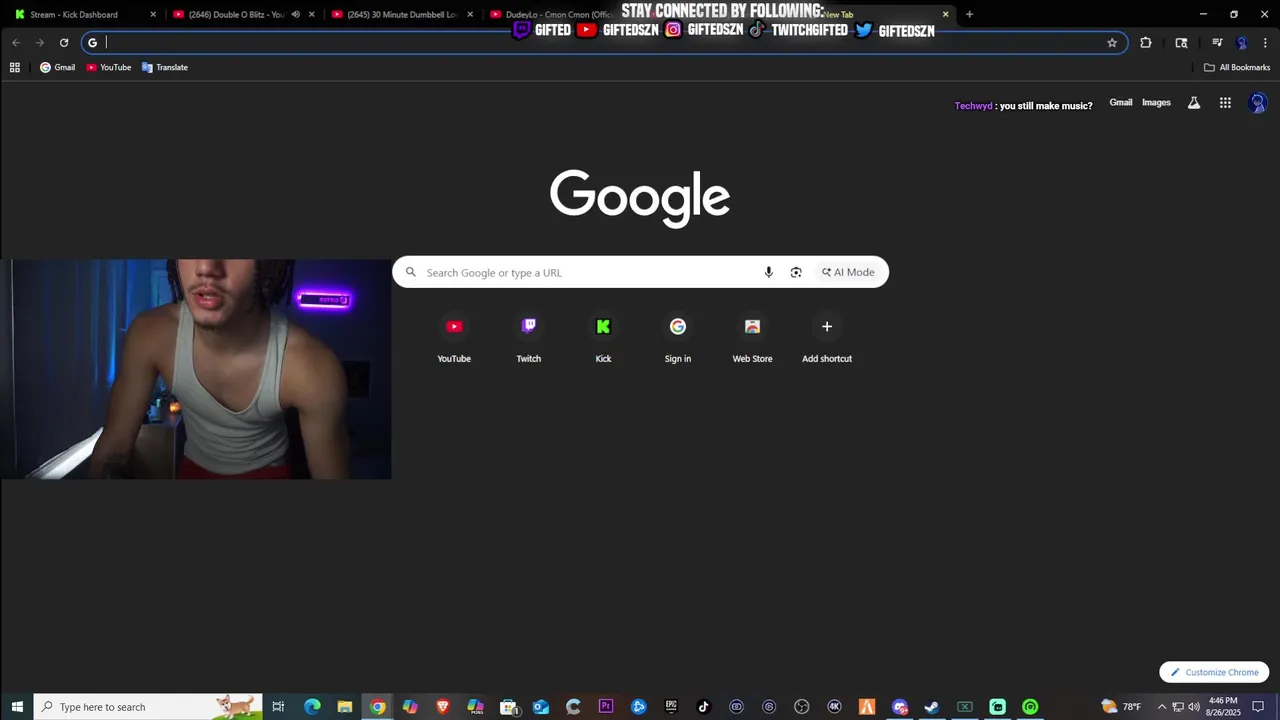Click the browser reload button

click(x=64, y=42)
